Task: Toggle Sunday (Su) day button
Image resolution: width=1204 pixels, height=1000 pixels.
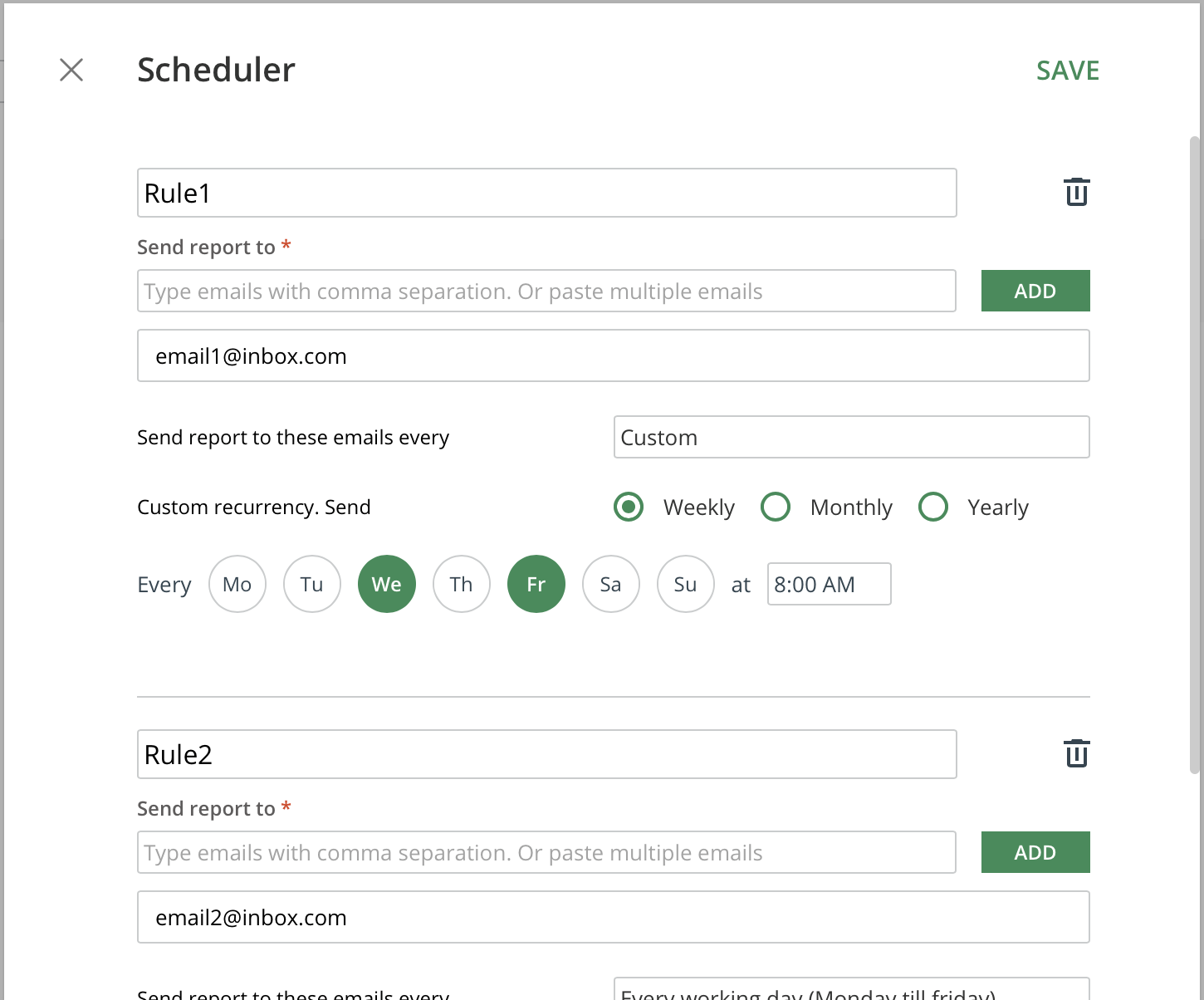Action: click(x=686, y=584)
